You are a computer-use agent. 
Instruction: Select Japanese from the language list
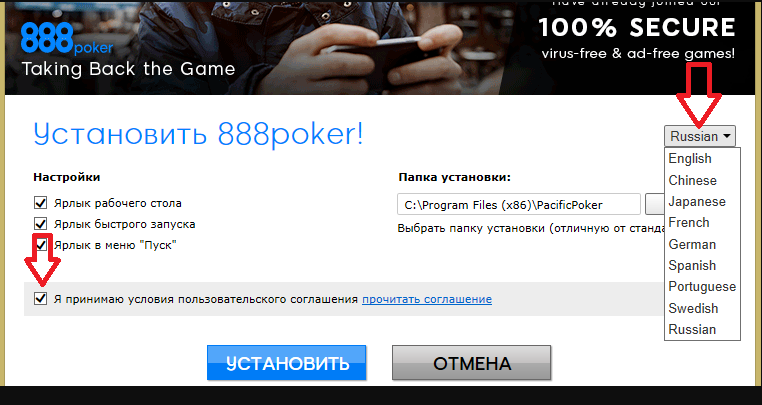tap(696, 201)
